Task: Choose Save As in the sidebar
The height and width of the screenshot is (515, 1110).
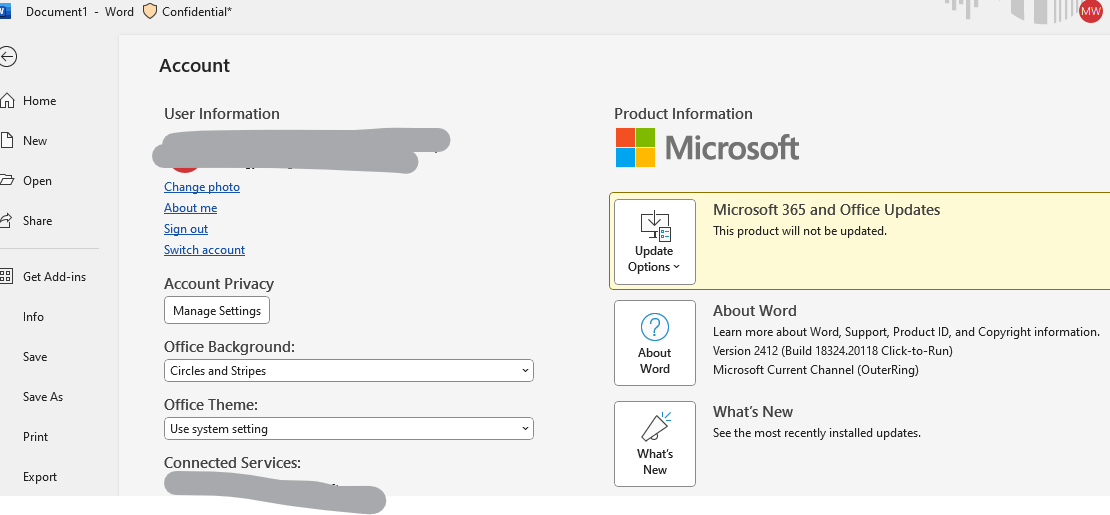Action: point(42,397)
